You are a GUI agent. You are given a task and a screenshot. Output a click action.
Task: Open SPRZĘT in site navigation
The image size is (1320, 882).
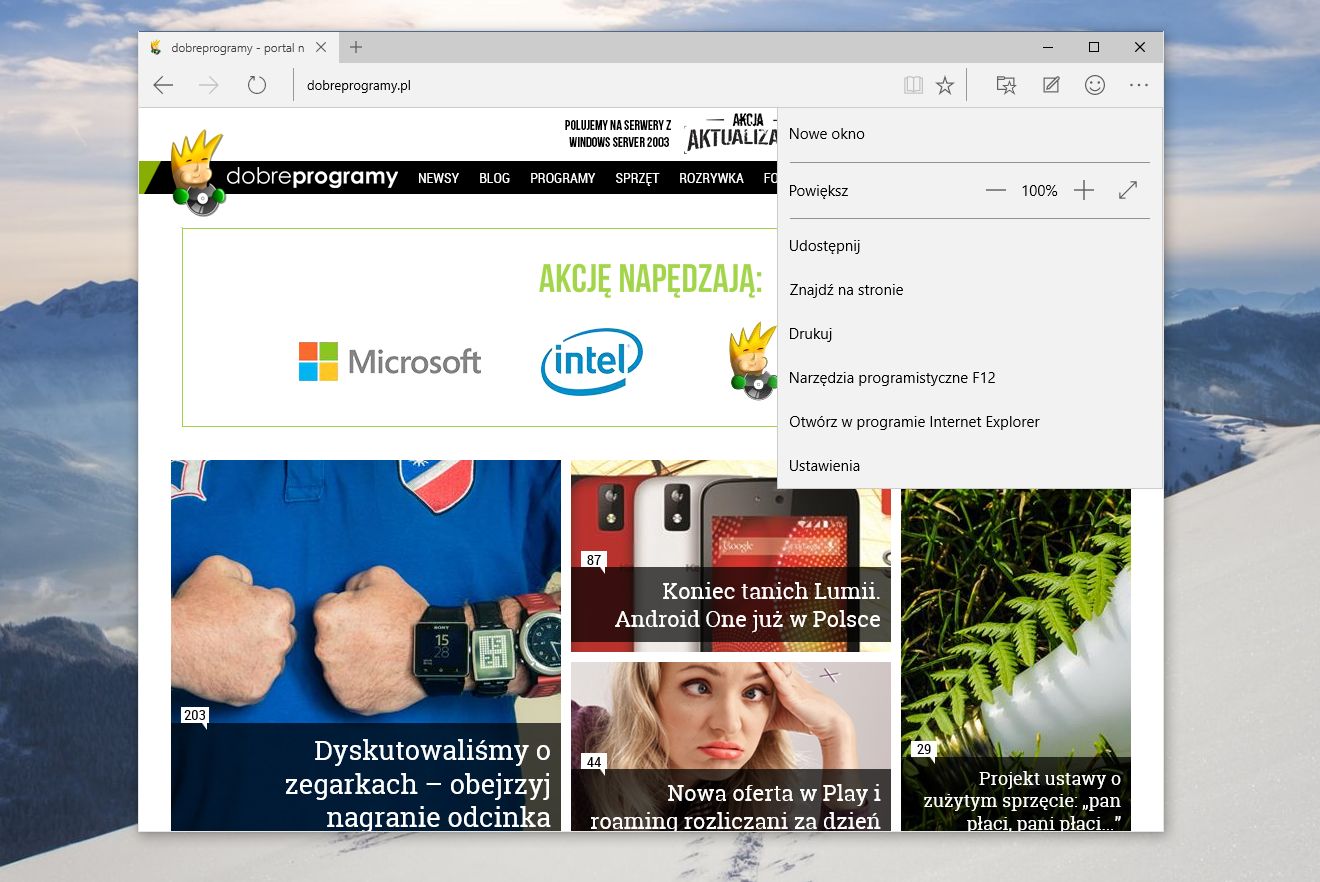[637, 178]
